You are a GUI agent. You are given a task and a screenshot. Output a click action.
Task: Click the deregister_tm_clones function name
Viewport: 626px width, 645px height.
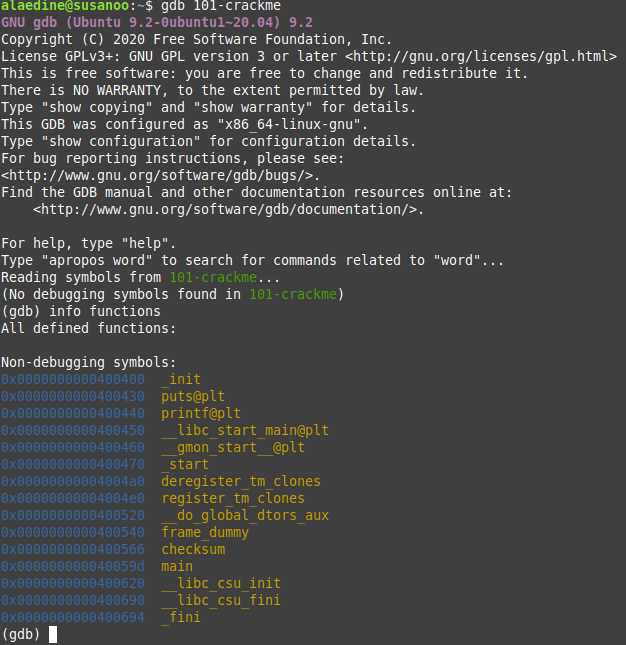pyautogui.click(x=241, y=481)
